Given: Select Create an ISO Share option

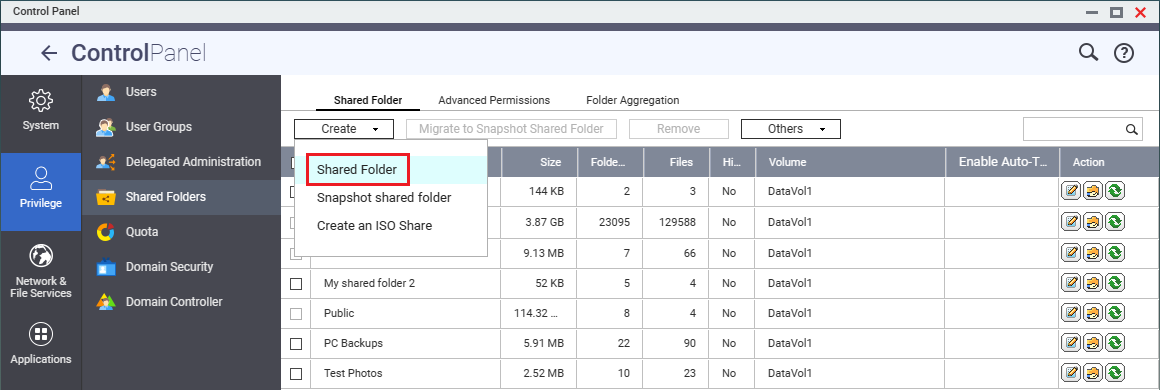Looking at the screenshot, I should (374, 225).
